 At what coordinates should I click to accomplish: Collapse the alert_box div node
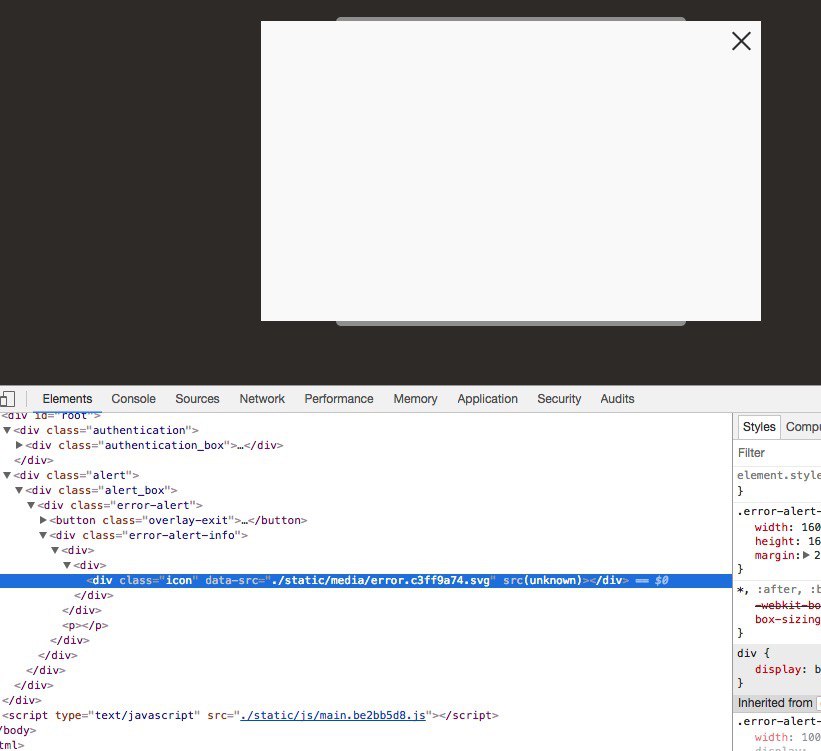[x=19, y=490]
